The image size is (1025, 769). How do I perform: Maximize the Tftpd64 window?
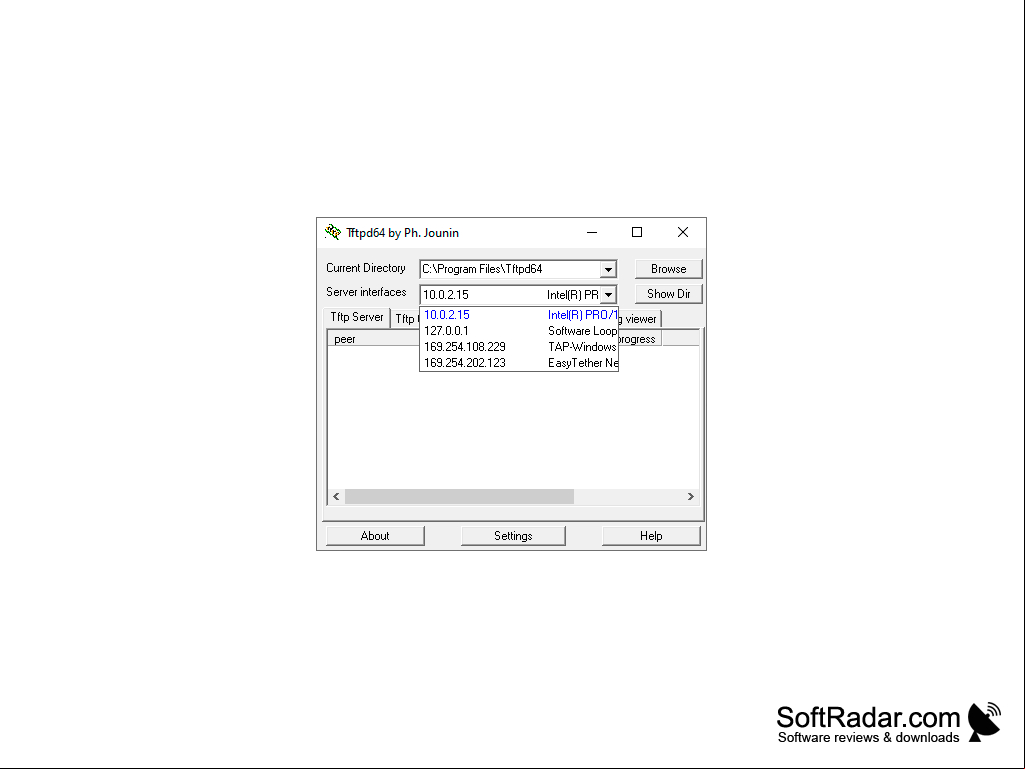(x=637, y=232)
